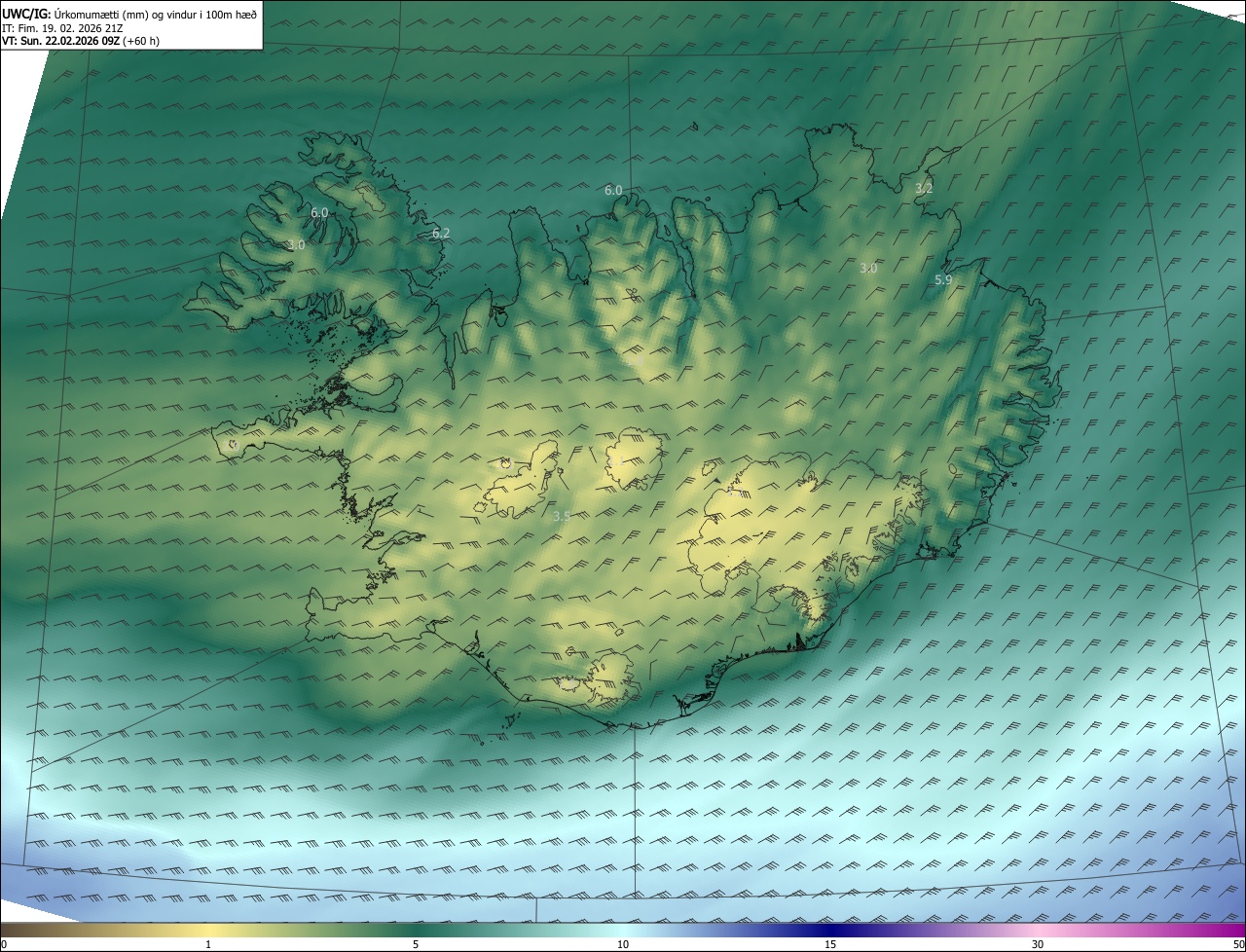Click the 6.0 label off the north coast
Viewport: 1246px width, 952px height.
(x=613, y=190)
